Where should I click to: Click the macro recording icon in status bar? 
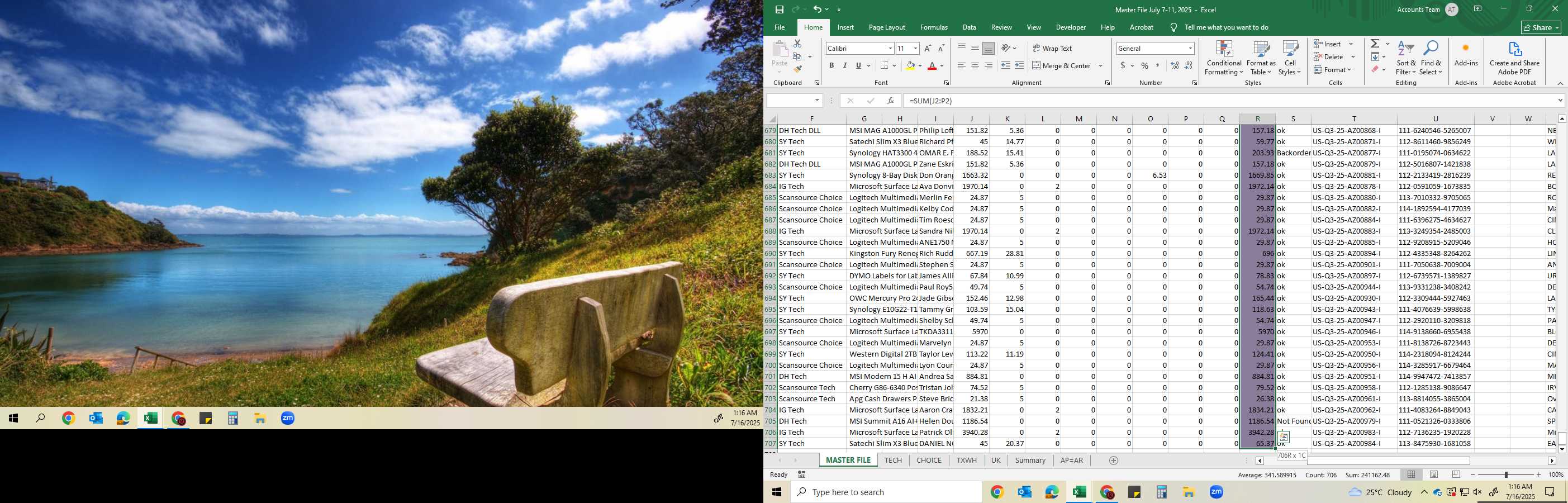(802, 474)
